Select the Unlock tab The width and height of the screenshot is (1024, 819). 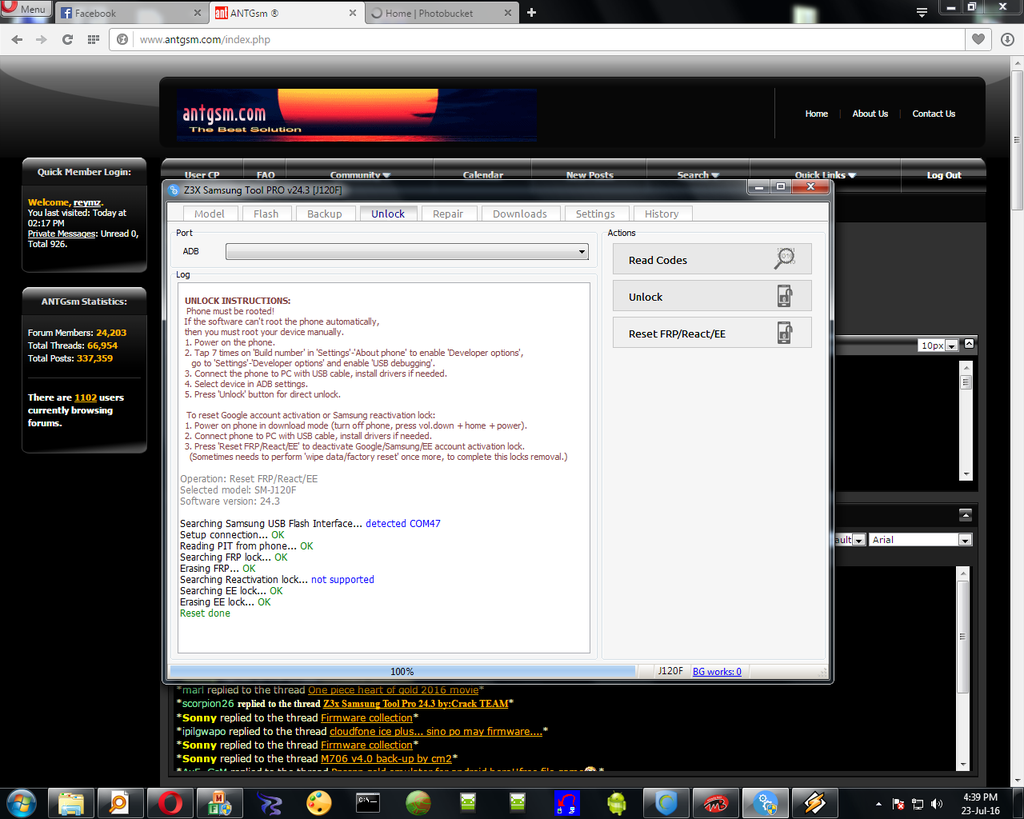[388, 214]
